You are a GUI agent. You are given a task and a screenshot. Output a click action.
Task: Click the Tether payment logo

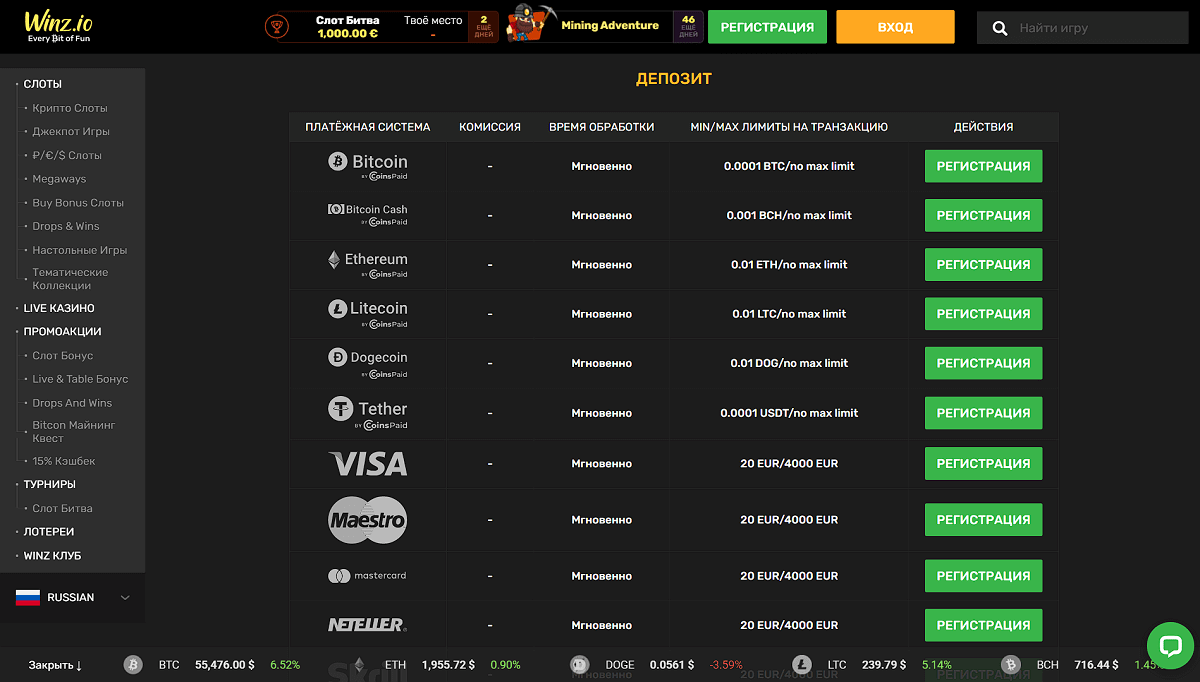[368, 413]
